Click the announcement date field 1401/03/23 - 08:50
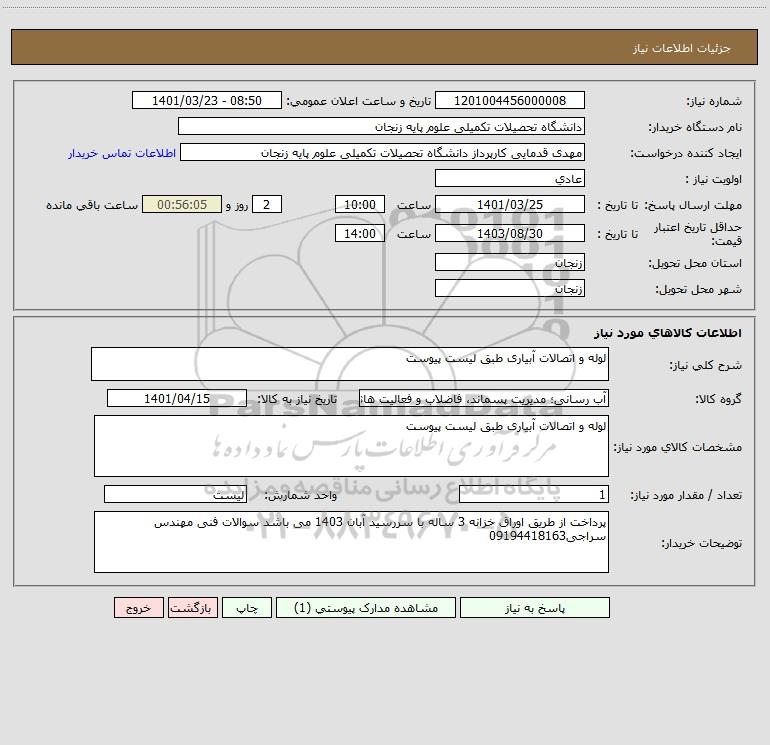 pyautogui.click(x=207, y=100)
